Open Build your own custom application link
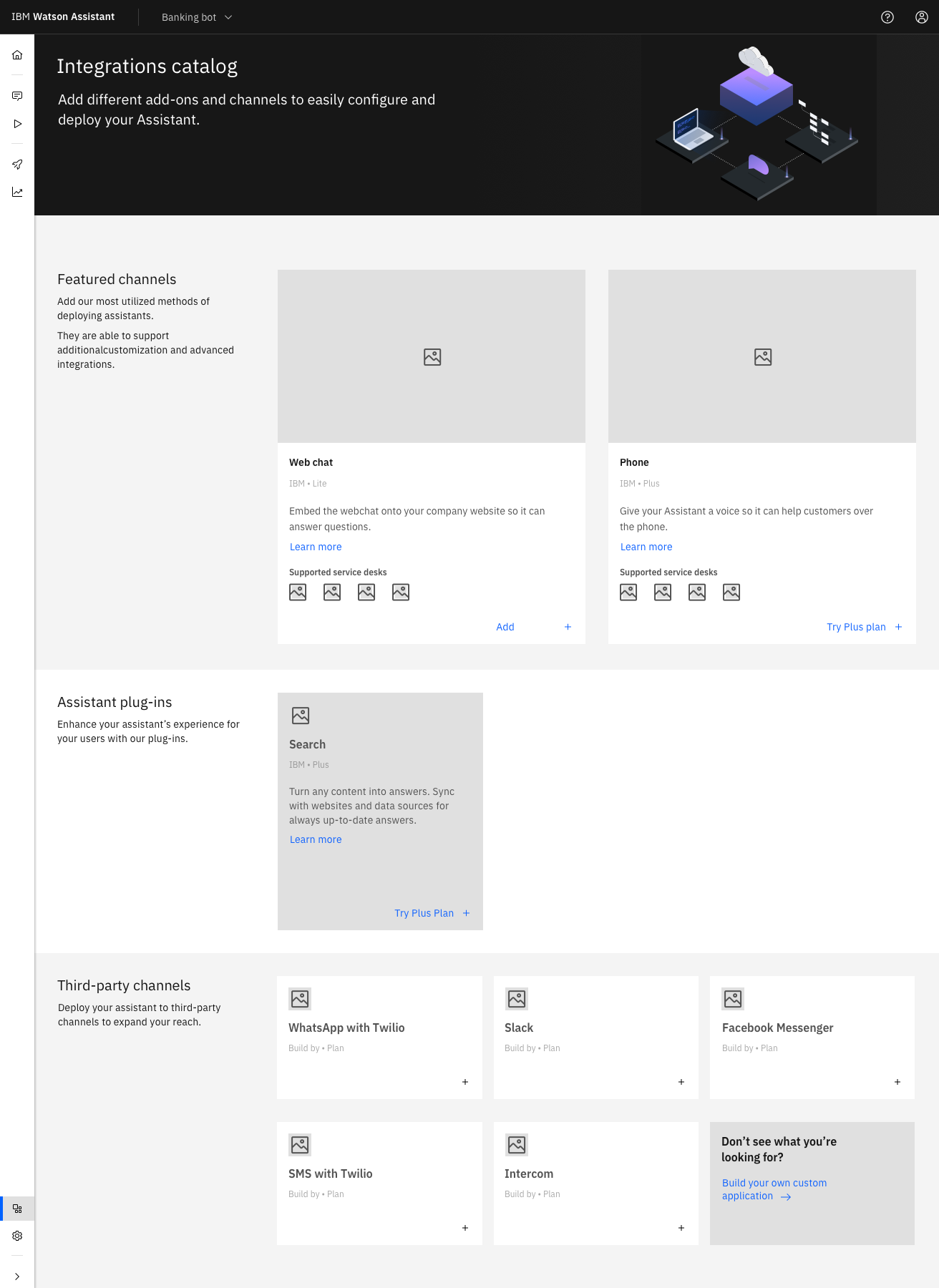939x1288 pixels. coord(774,1189)
